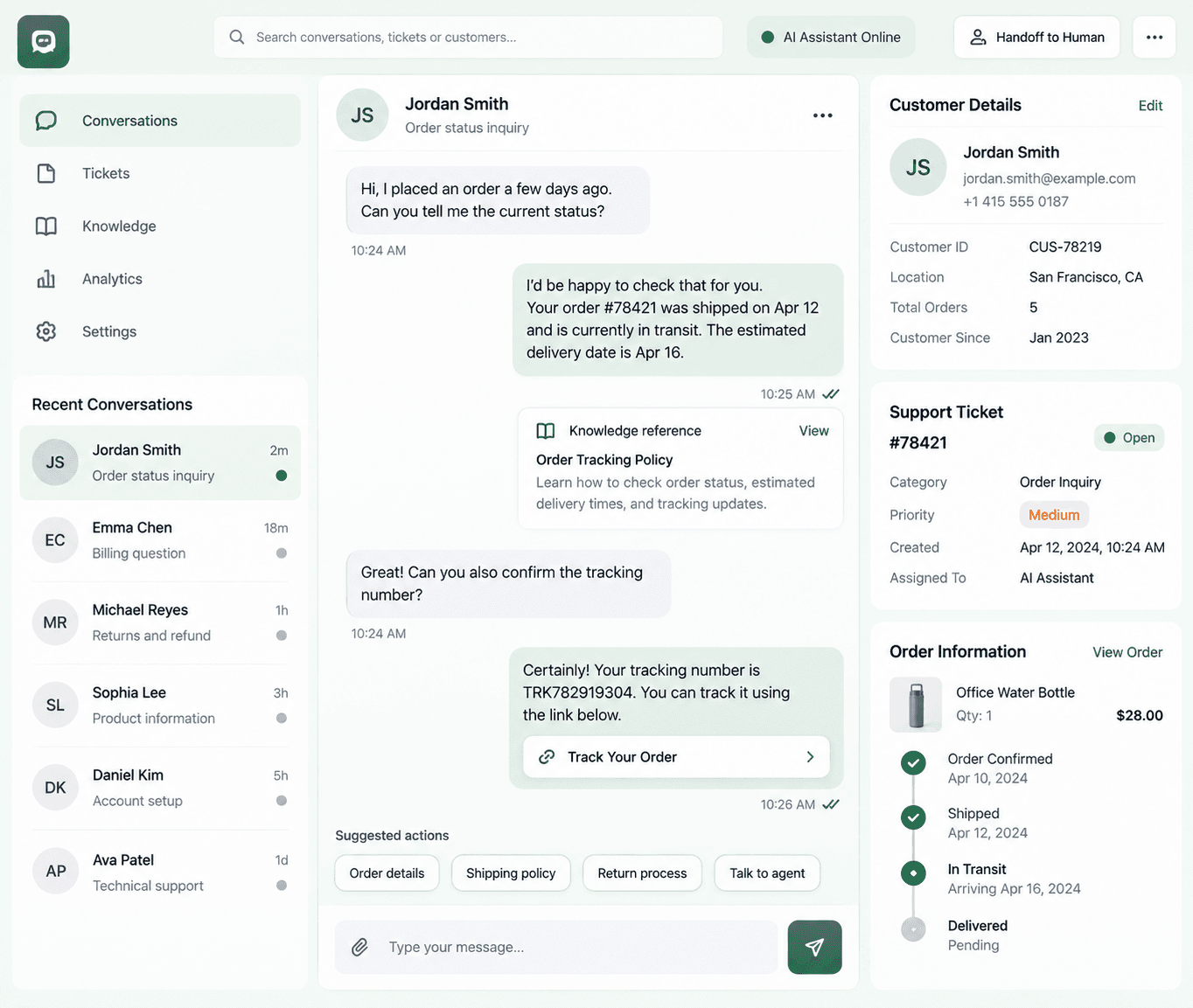
Task: Click the search magnifier icon
Action: 237,38
